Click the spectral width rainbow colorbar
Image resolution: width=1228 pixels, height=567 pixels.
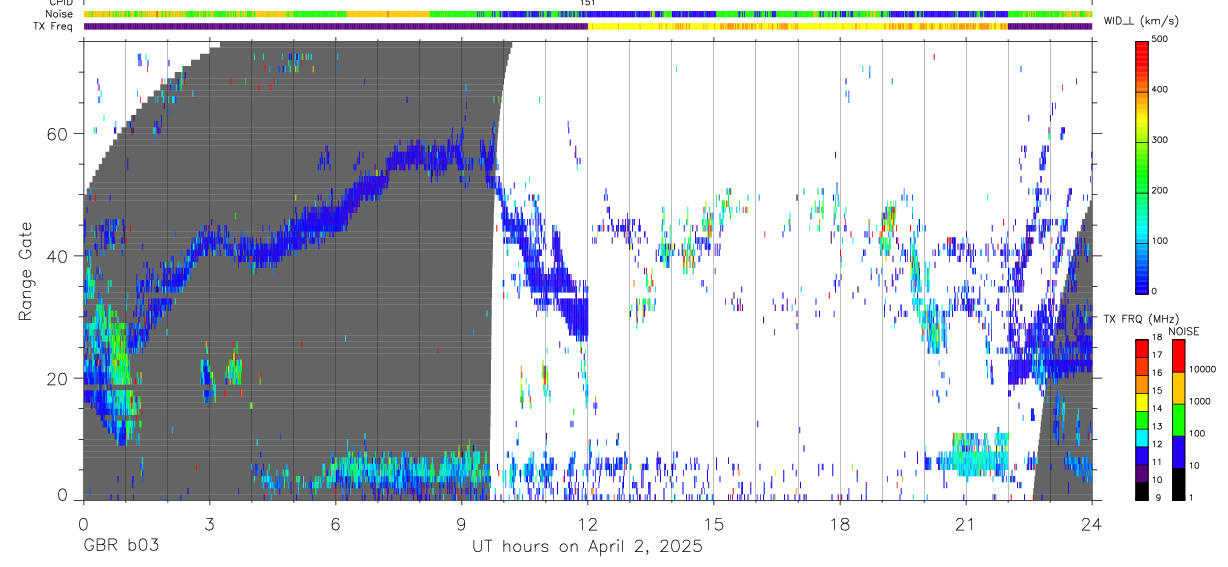(1142, 167)
